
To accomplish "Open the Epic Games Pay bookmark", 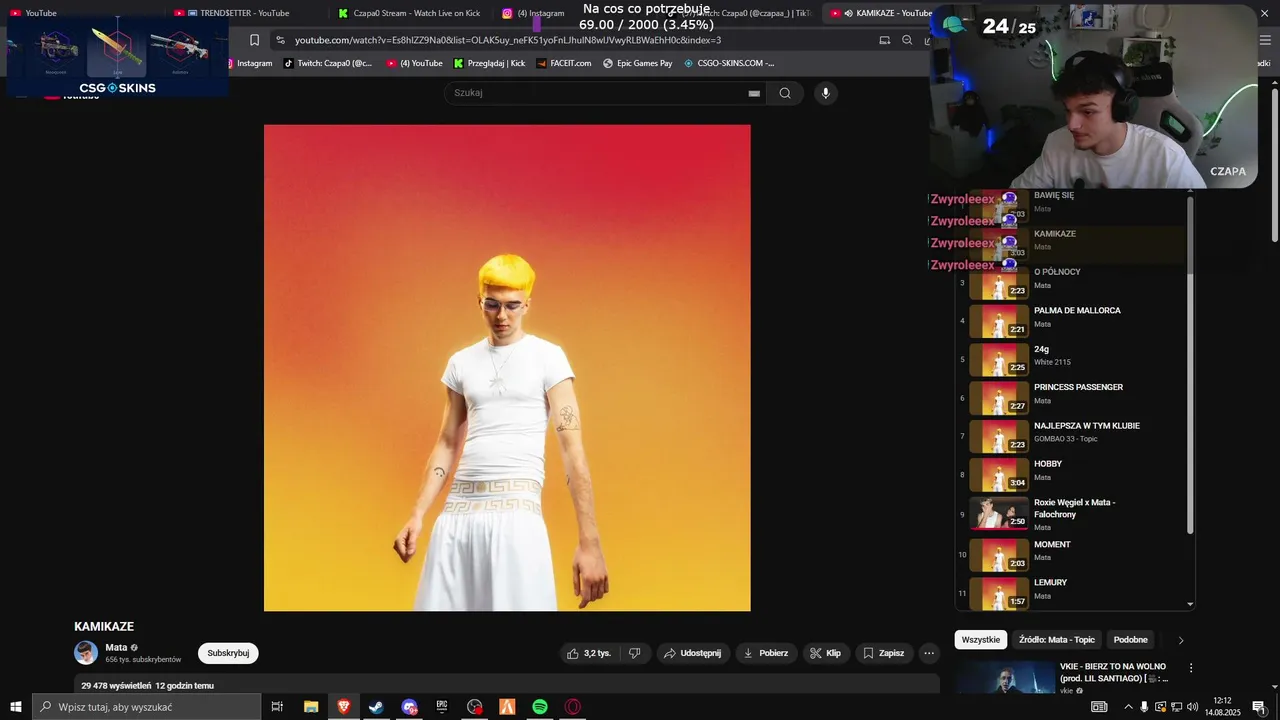I will tap(638, 63).
